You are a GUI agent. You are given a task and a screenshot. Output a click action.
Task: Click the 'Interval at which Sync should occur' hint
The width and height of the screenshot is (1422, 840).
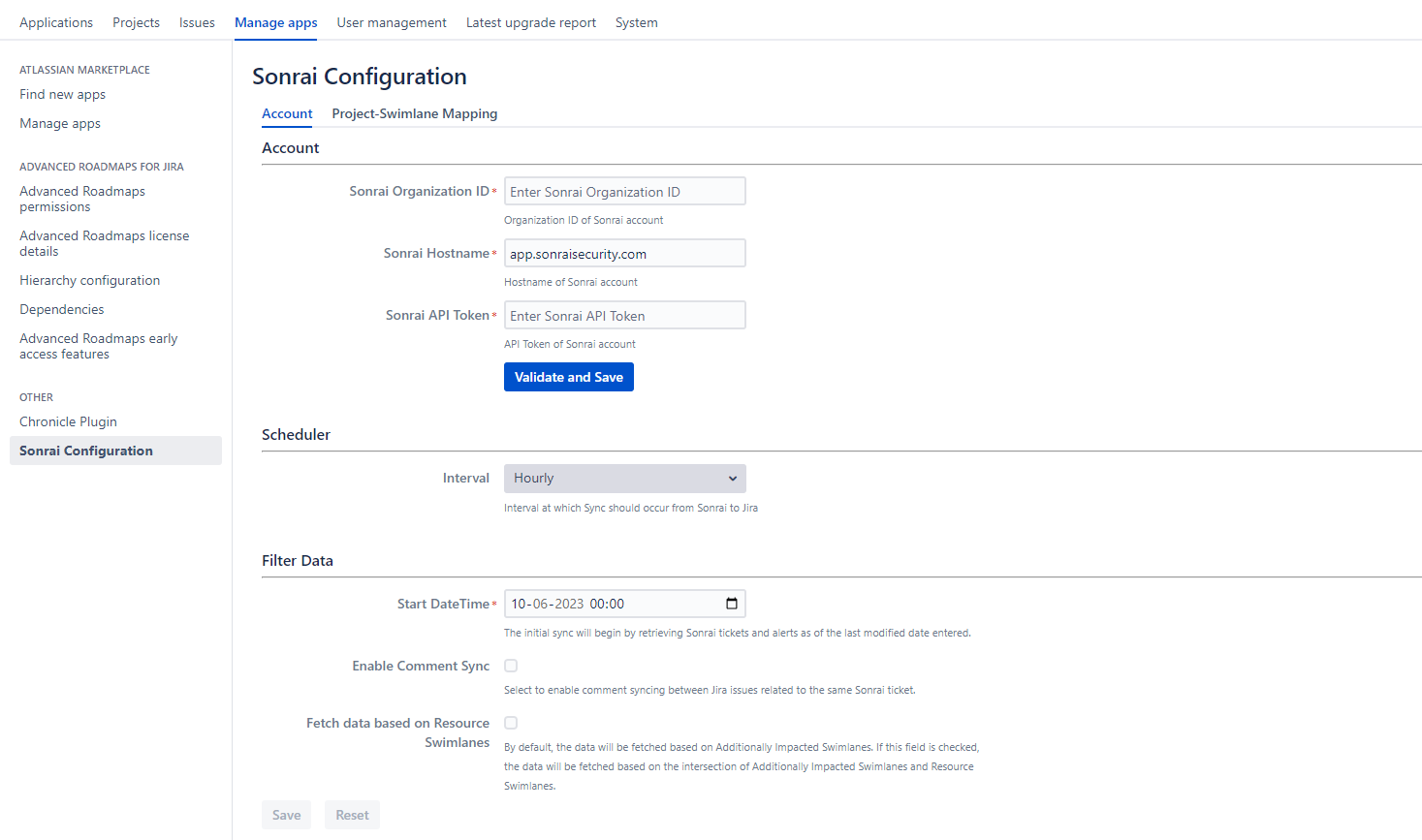(631, 508)
